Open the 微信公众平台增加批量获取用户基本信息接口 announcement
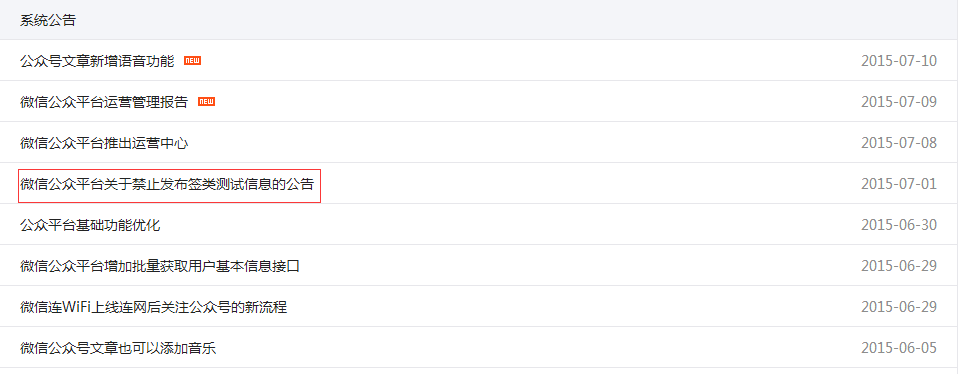The height and width of the screenshot is (374, 962). [x=160, y=266]
